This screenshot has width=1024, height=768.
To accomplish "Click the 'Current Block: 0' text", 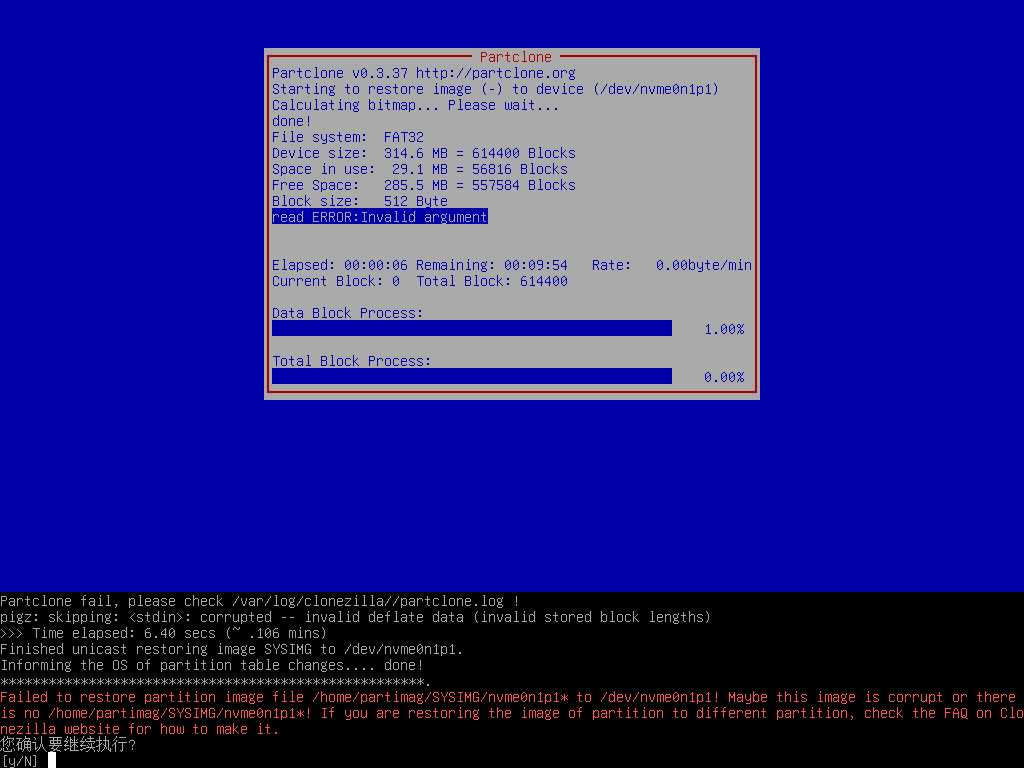I will coord(336,281).
